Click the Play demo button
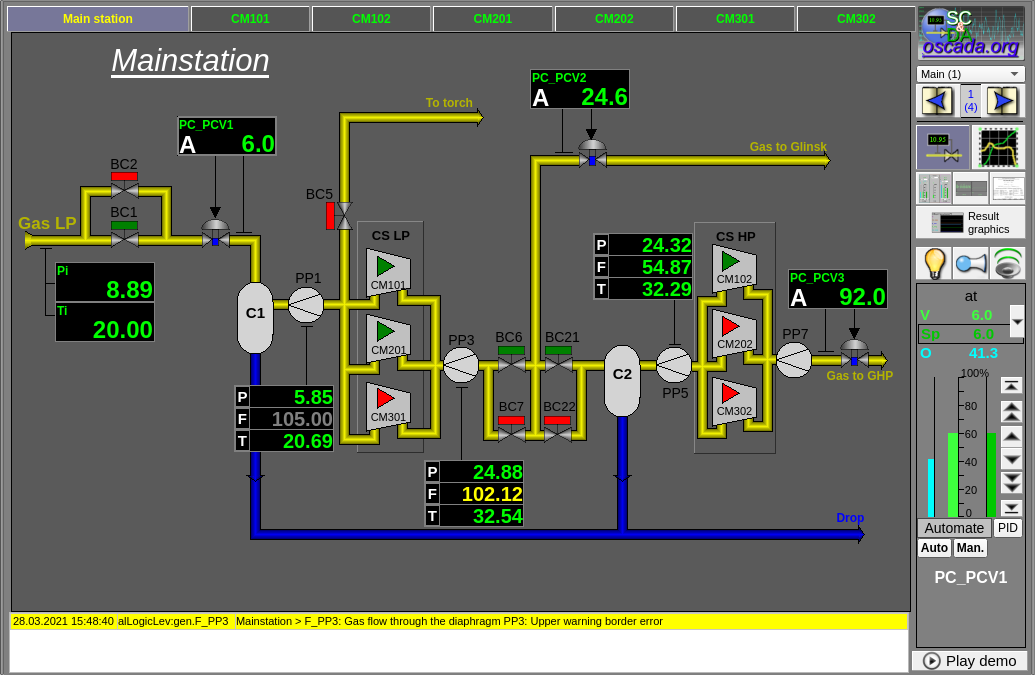The image size is (1035, 675). tap(970, 661)
